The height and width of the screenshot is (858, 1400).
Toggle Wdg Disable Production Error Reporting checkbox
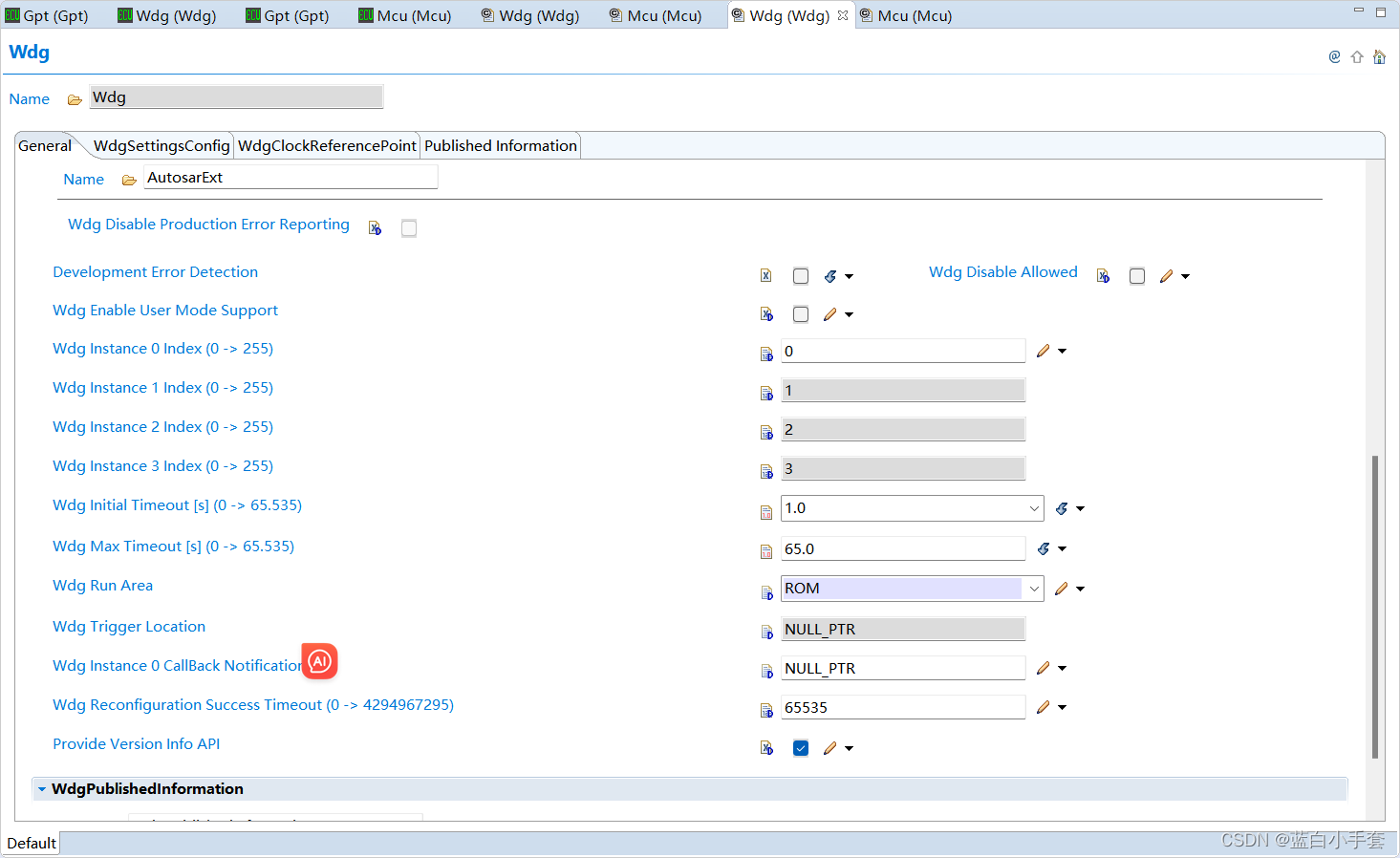tap(409, 228)
